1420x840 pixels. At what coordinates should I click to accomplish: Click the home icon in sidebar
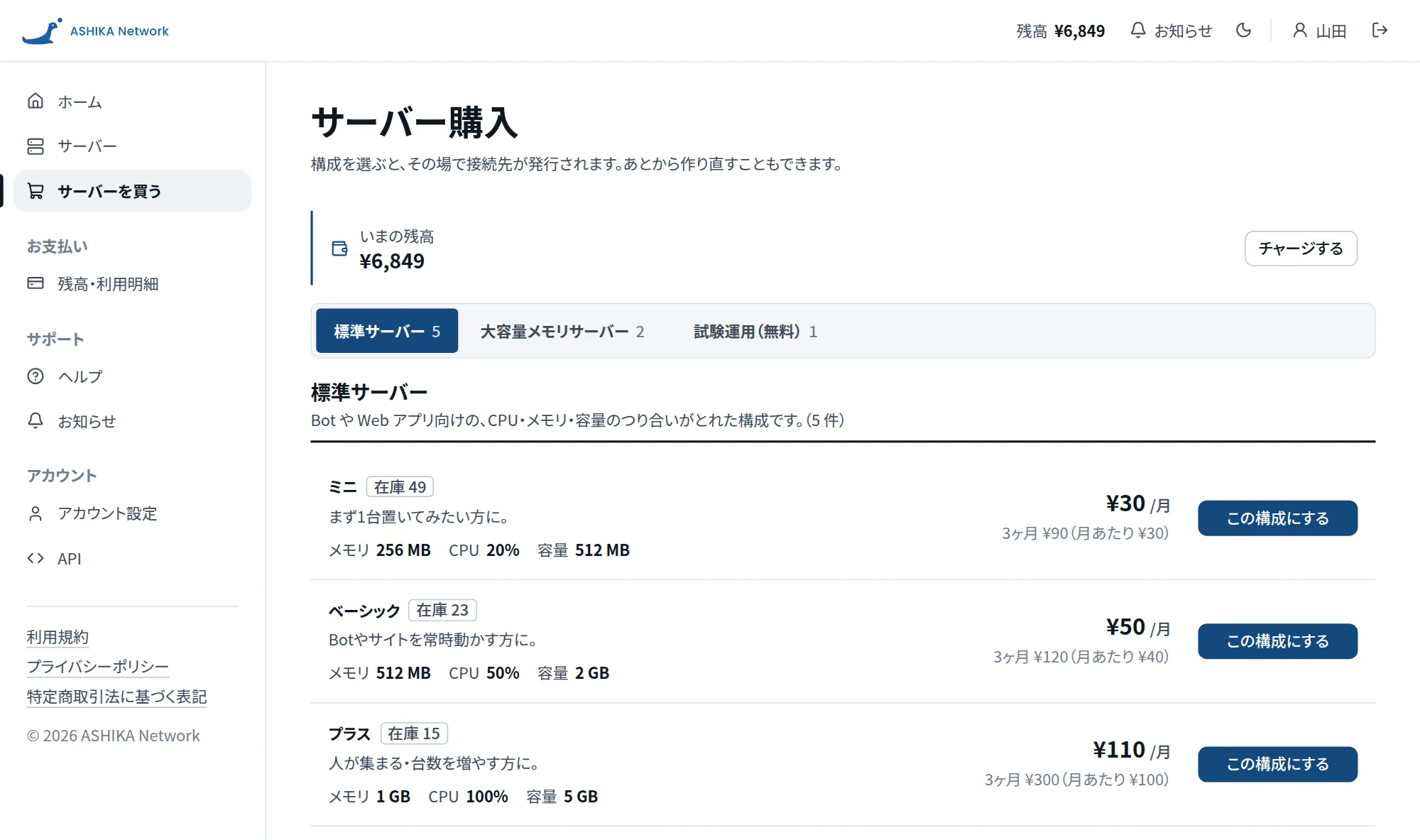tap(35, 101)
